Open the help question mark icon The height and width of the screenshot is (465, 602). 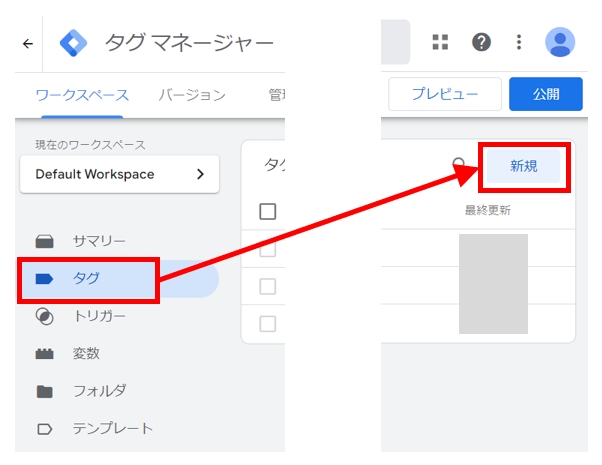click(481, 42)
